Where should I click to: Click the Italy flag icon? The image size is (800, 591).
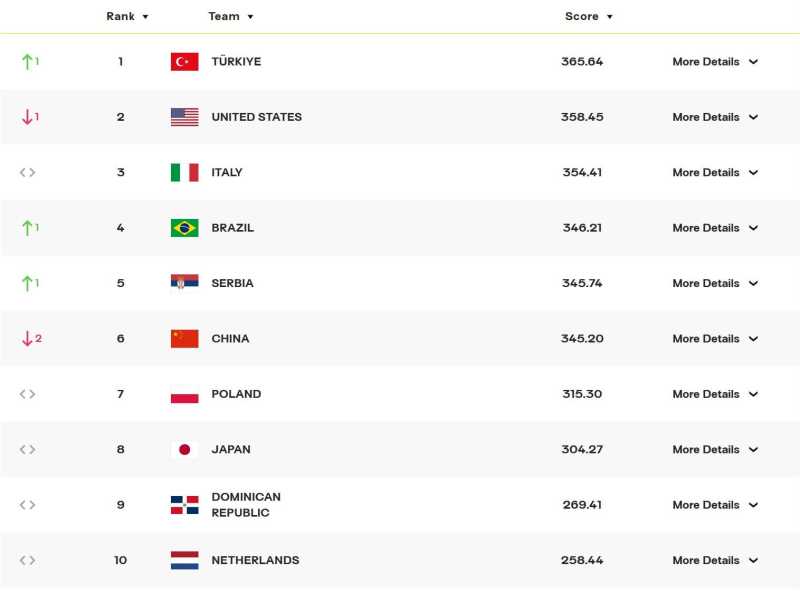pyautogui.click(x=184, y=173)
